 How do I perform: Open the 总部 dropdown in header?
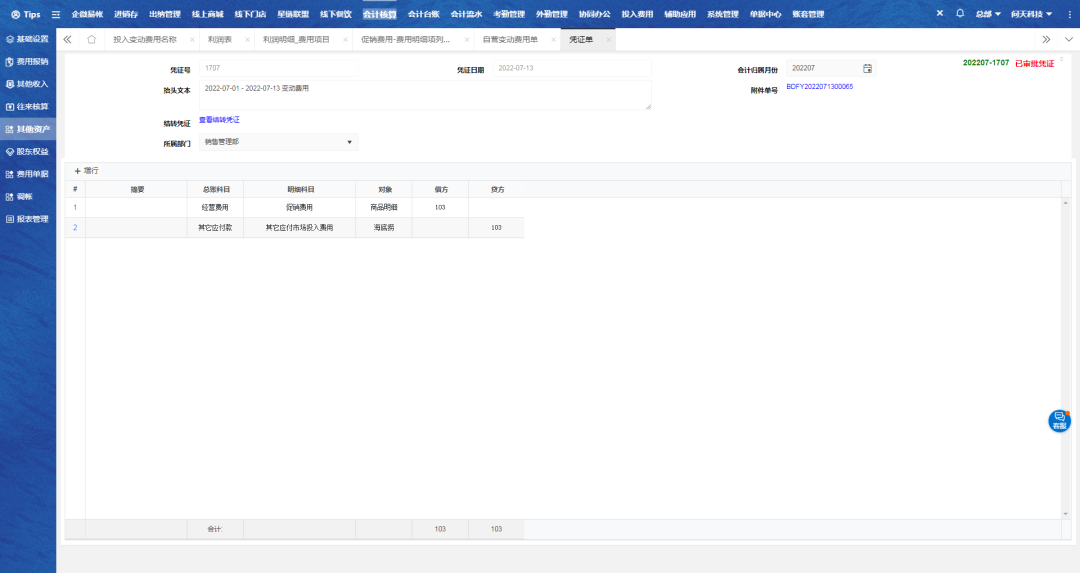click(x=988, y=15)
